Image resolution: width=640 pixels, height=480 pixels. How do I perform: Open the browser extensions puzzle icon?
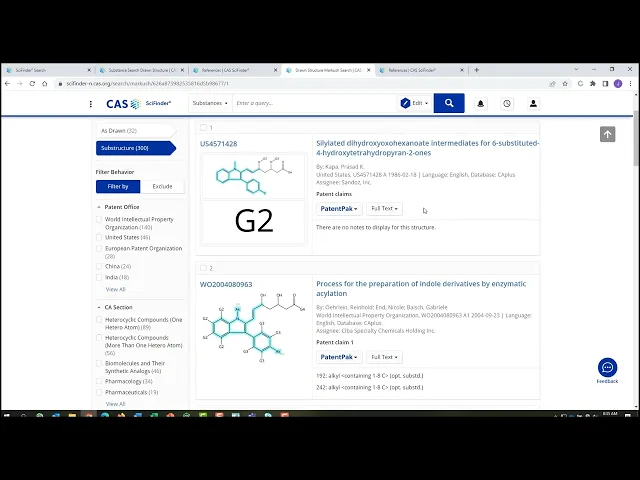click(x=593, y=84)
